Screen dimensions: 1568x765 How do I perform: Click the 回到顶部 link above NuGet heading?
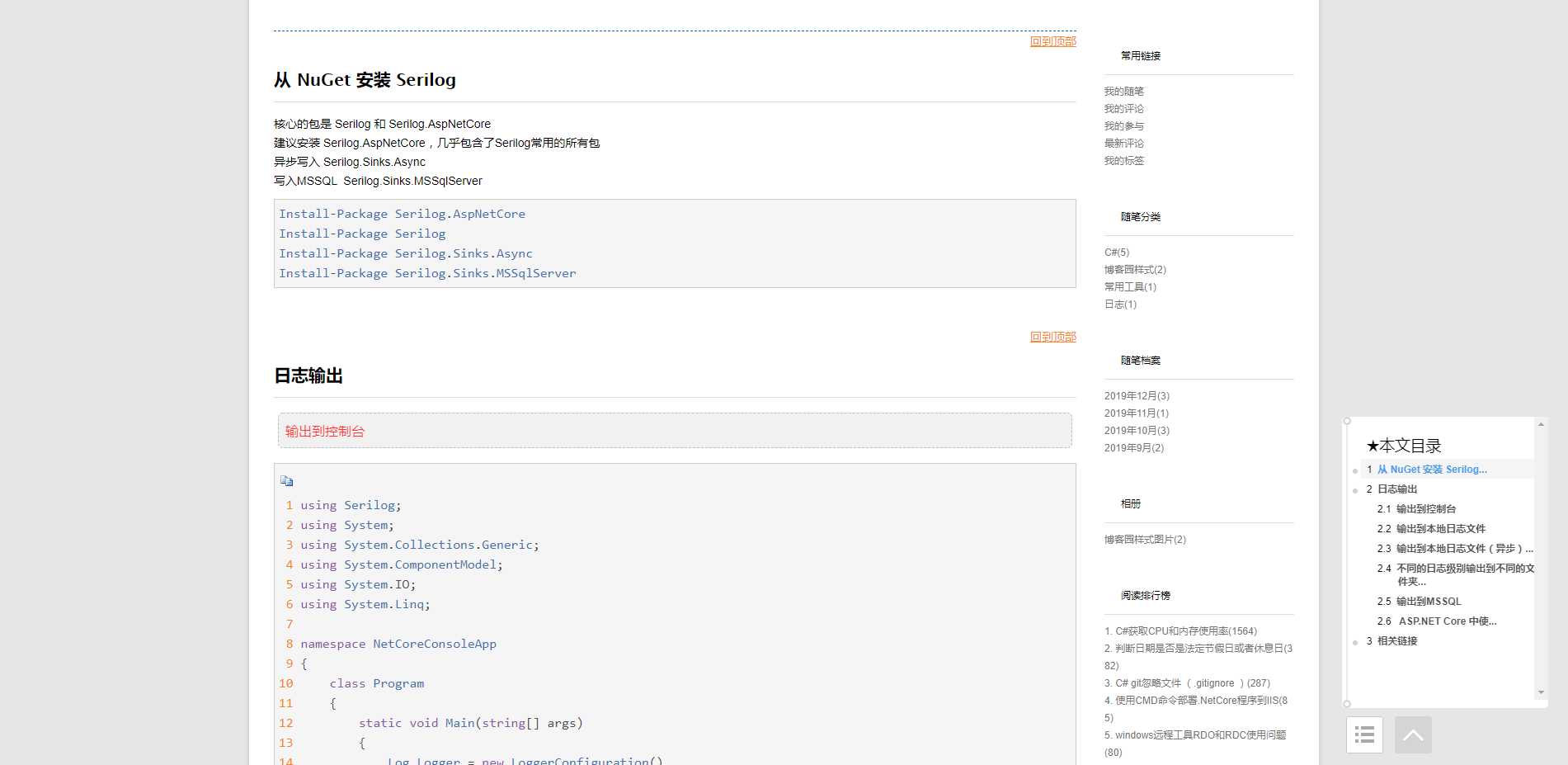tap(1052, 41)
